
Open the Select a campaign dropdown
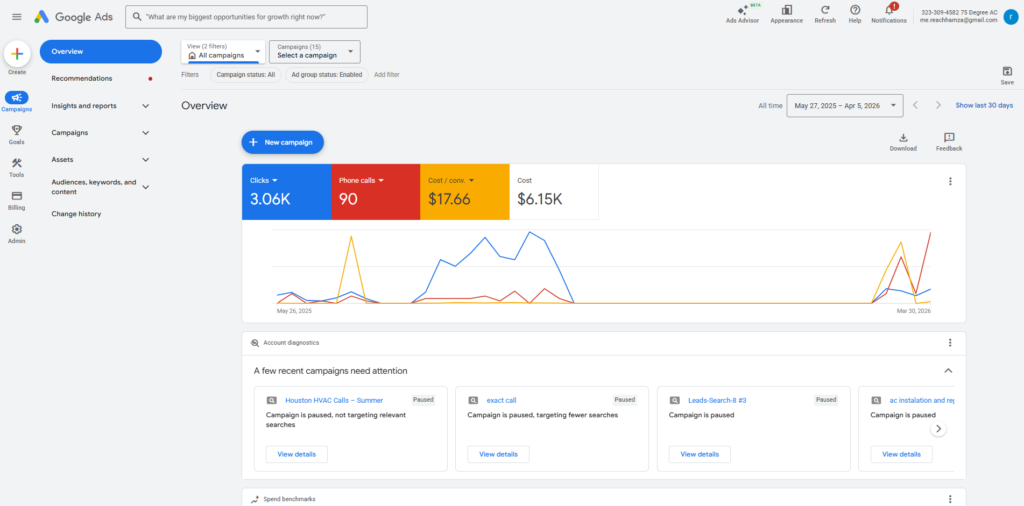coord(315,52)
